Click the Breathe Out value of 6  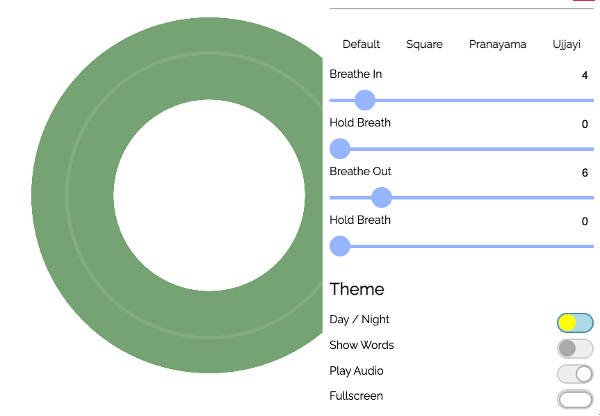[584, 173]
